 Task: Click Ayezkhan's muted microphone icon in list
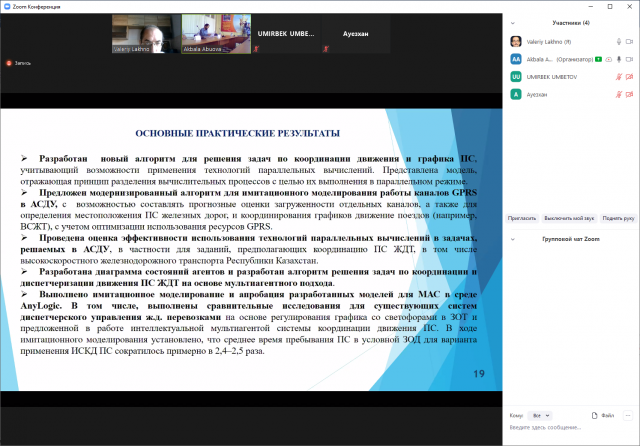point(619,94)
